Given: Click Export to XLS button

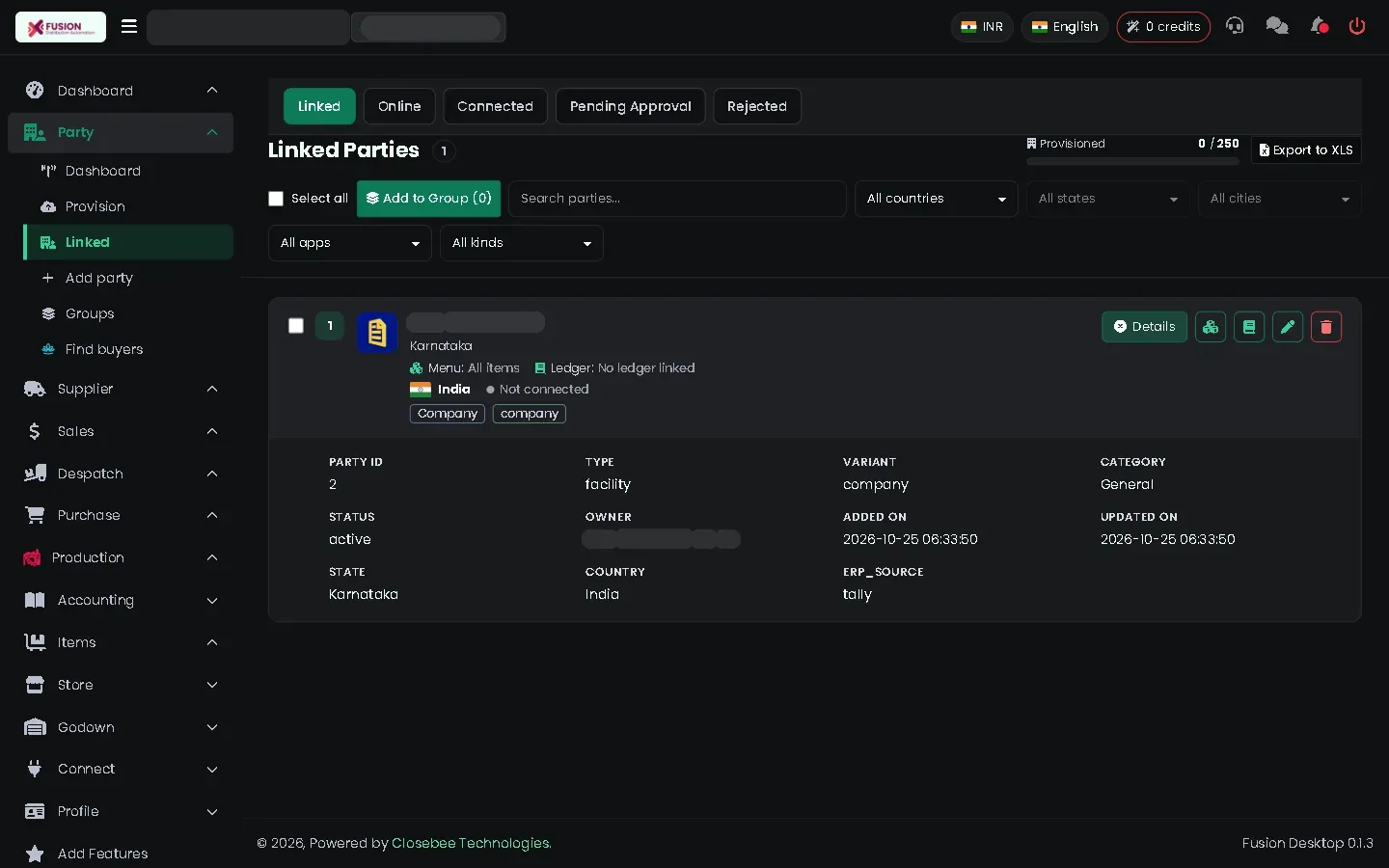Looking at the screenshot, I should 1306,150.
